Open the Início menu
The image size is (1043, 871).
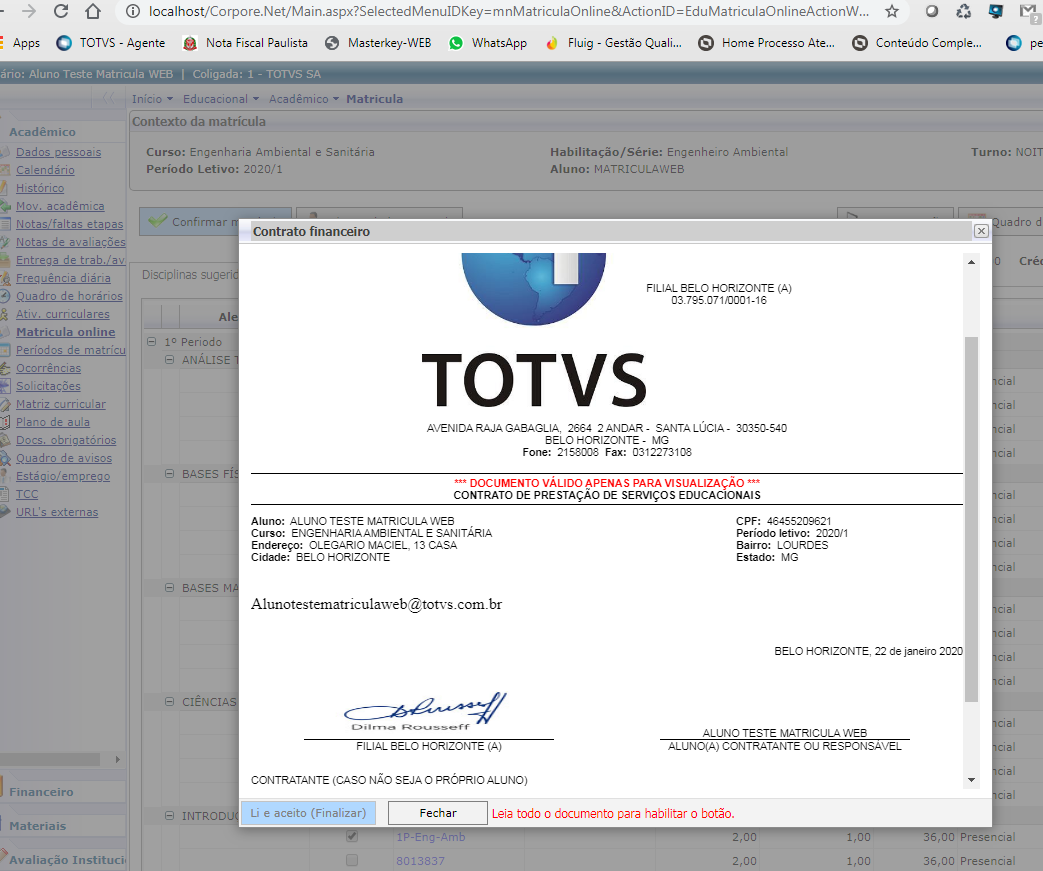click(x=152, y=98)
